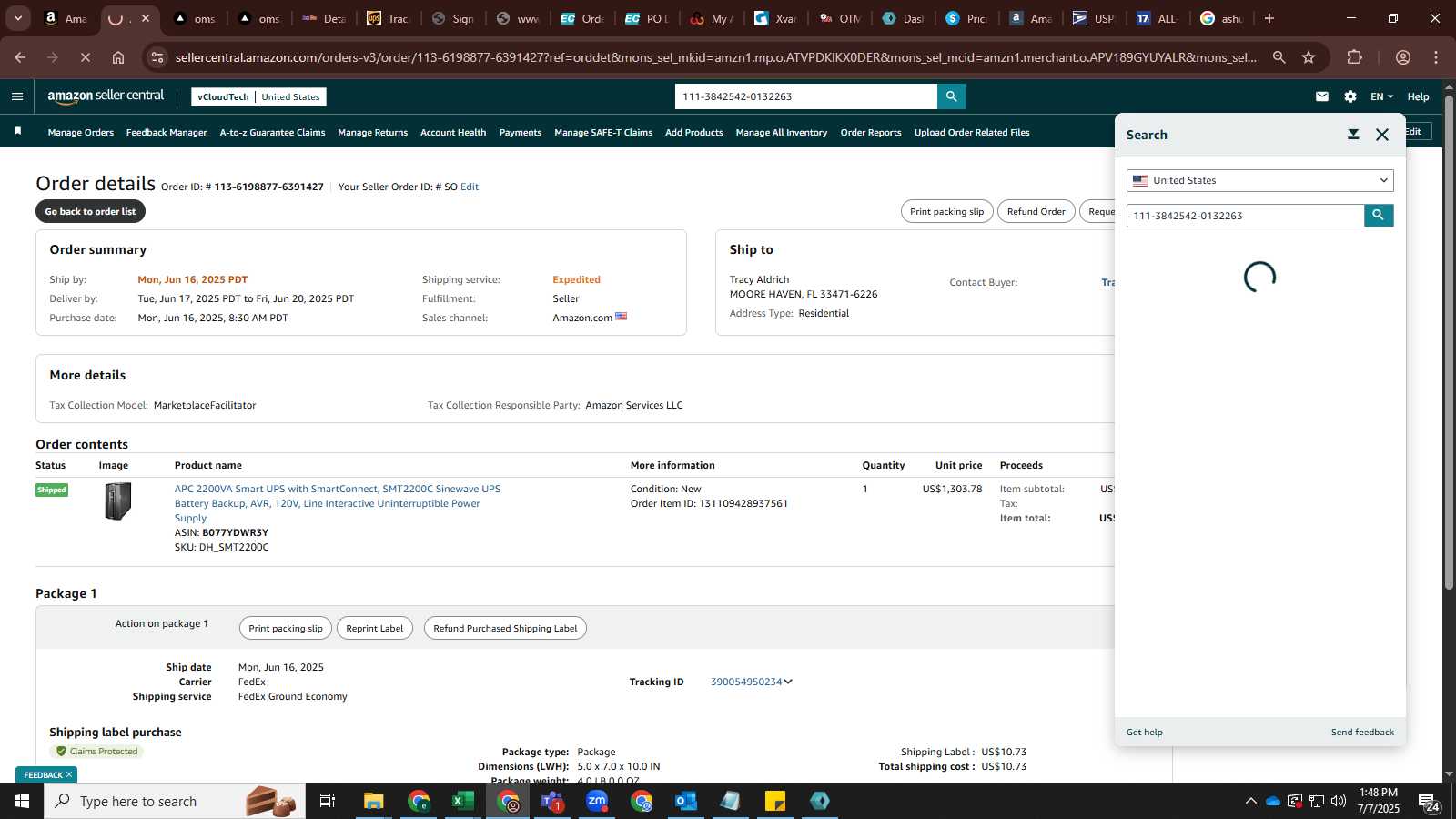Open the Manage Returns menu

coord(372,133)
